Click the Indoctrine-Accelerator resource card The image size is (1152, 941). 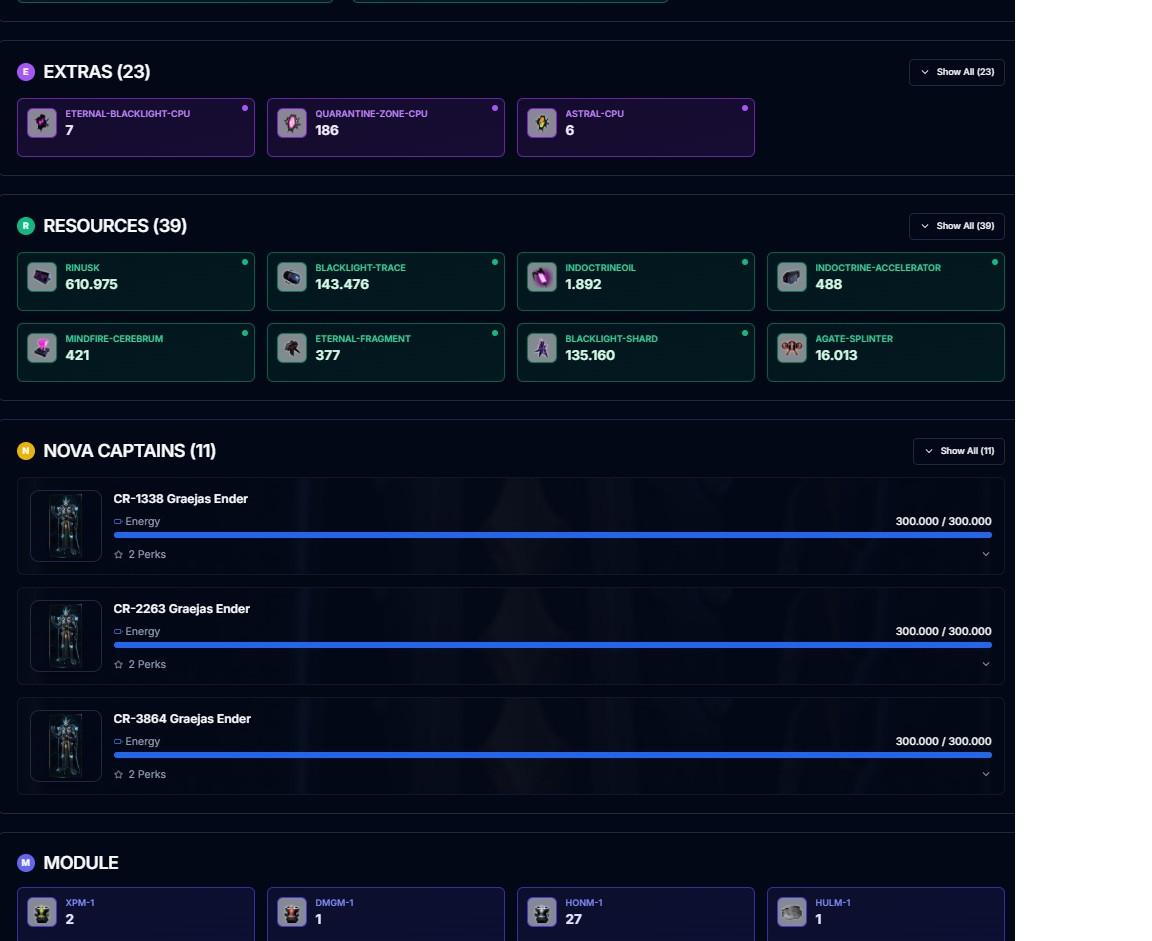click(885, 281)
